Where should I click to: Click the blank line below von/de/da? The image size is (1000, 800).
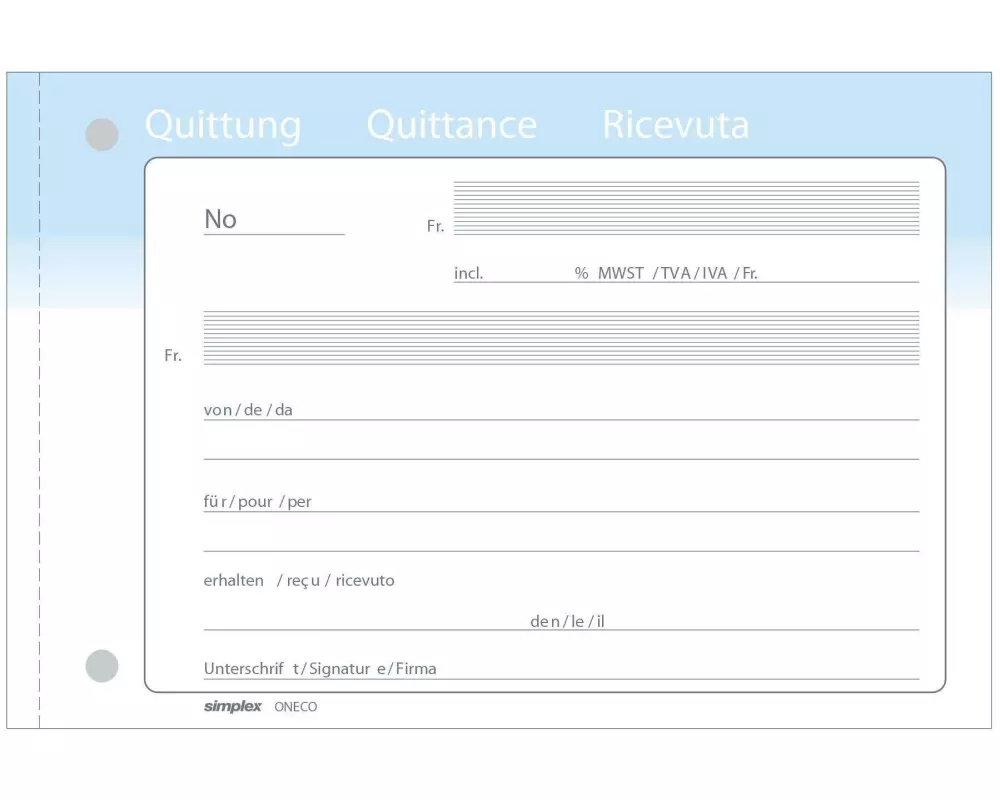[560, 451]
